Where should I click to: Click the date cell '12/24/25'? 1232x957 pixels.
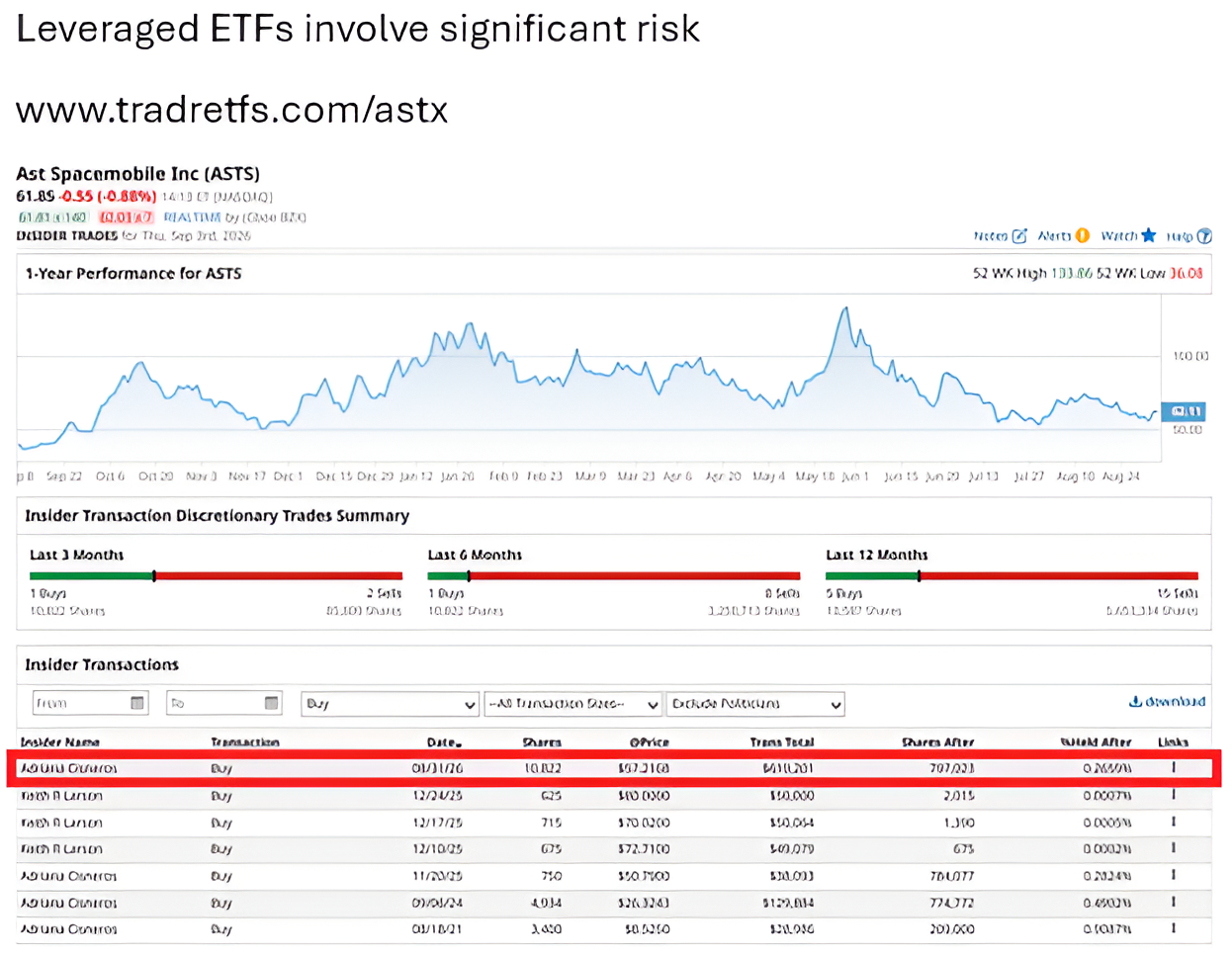tap(437, 795)
